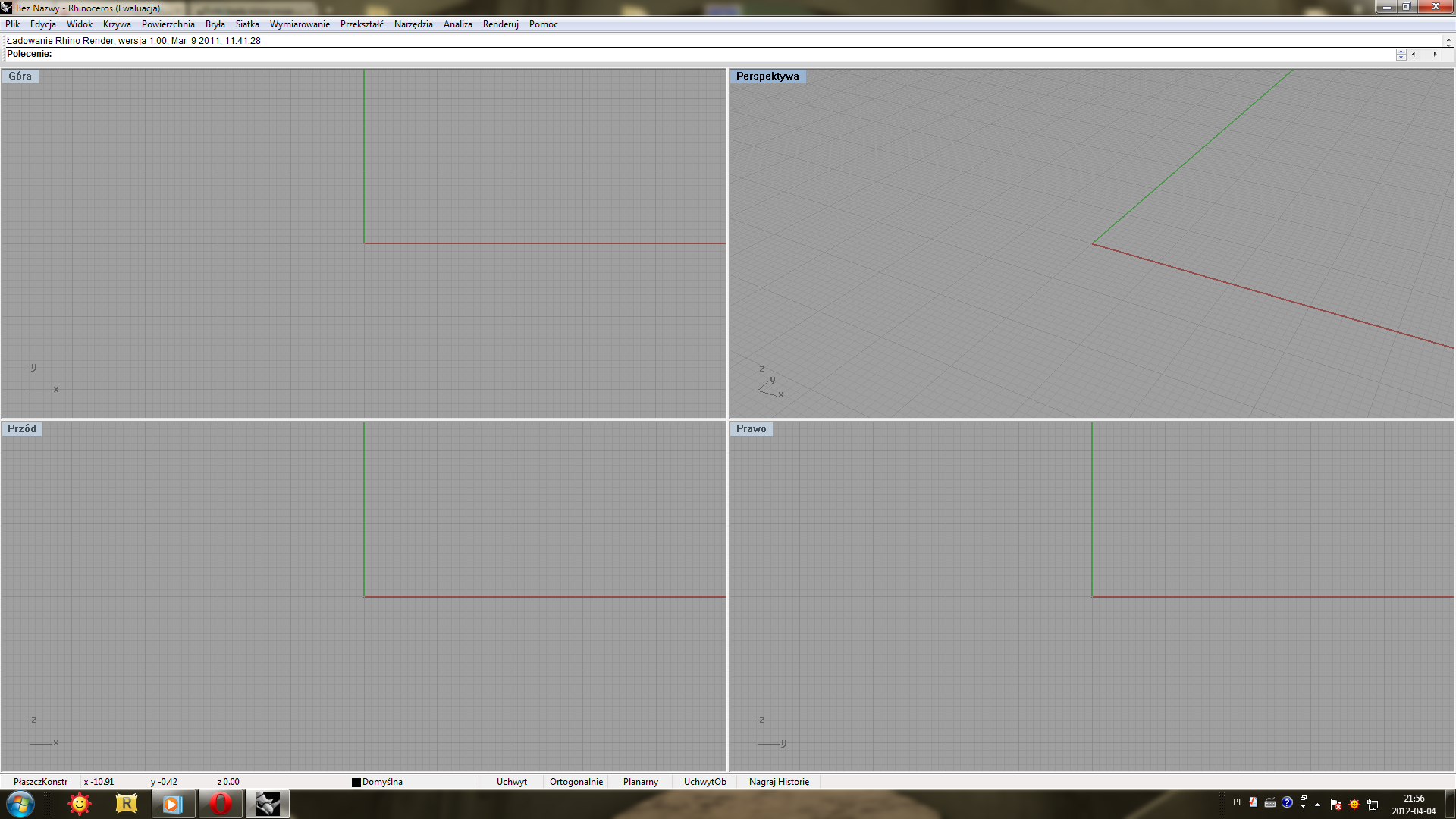Click the Rhinoceros icon in title bar
Viewport: 1456px width, 819px height.
(x=7, y=8)
